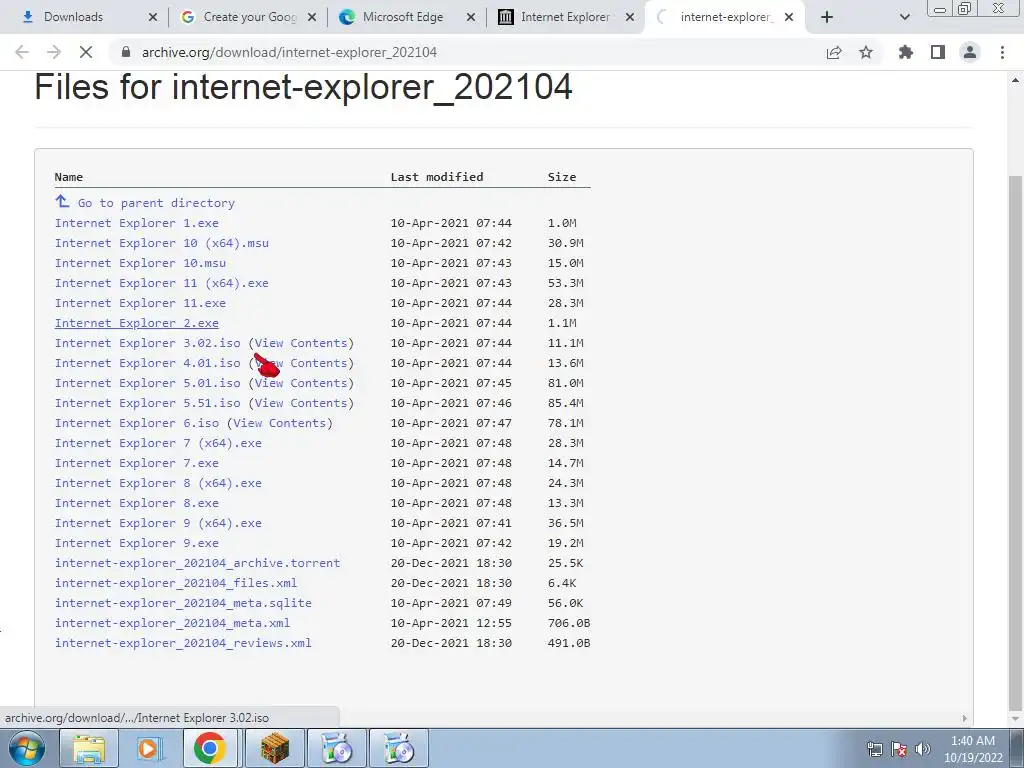Open the network tray icon
The image size is (1024, 768).
tap(874, 749)
